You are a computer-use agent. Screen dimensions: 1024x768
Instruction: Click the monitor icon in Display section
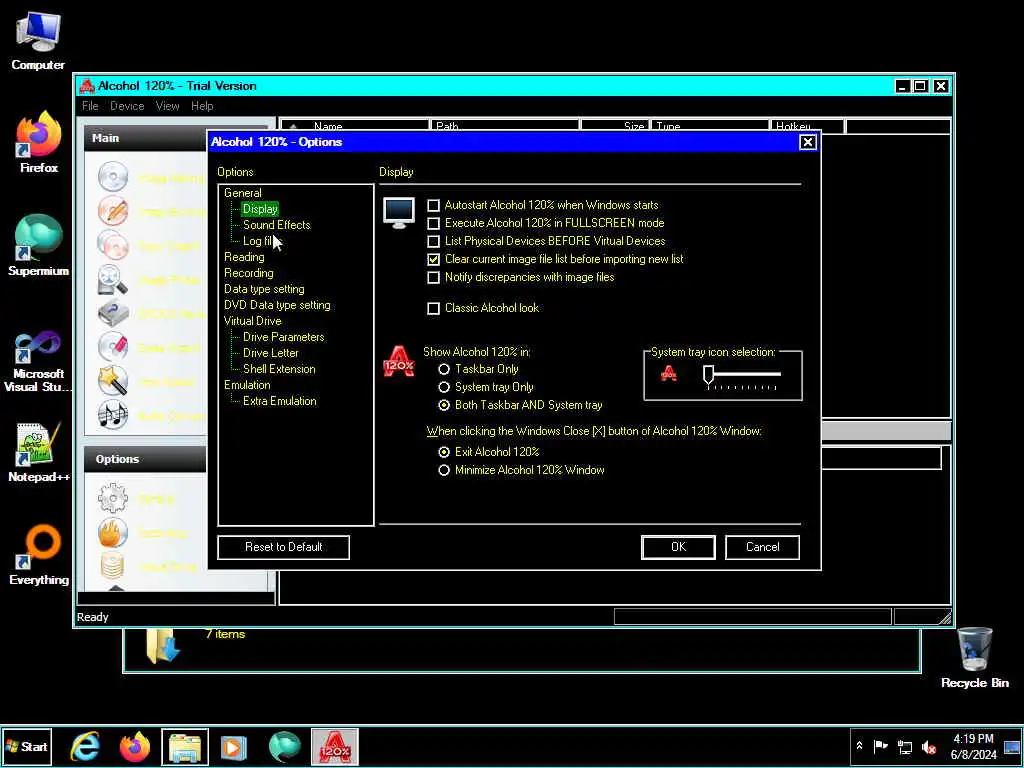pos(399,214)
